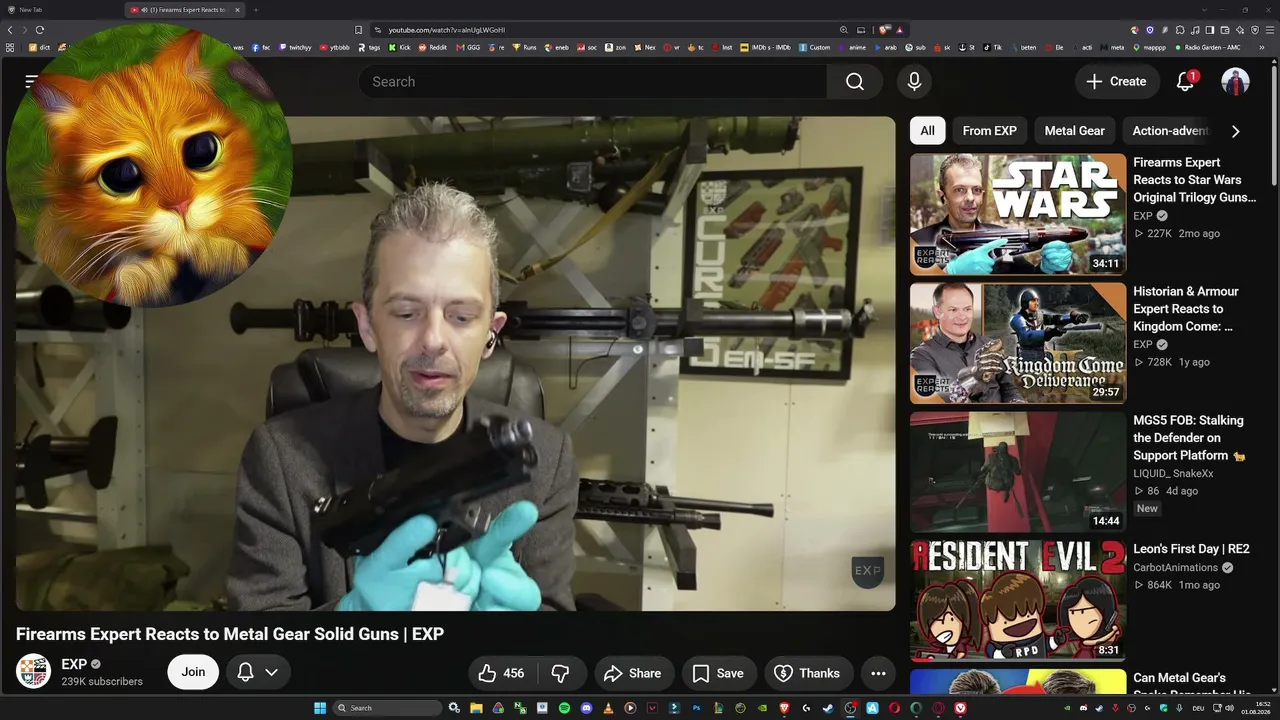Click the EXP watermark on the video
This screenshot has height=720, width=1280.
coord(867,571)
